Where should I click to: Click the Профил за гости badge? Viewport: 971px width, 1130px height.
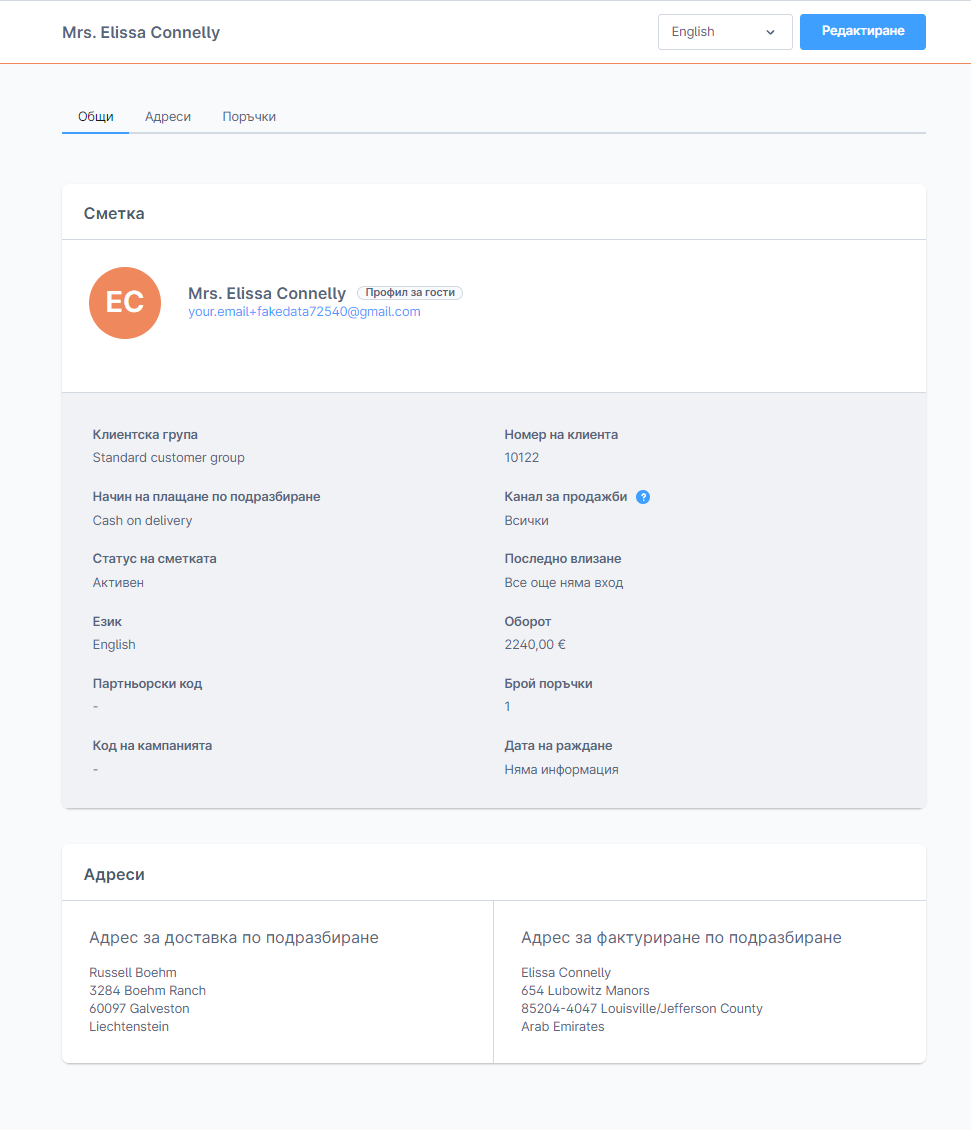coord(410,293)
